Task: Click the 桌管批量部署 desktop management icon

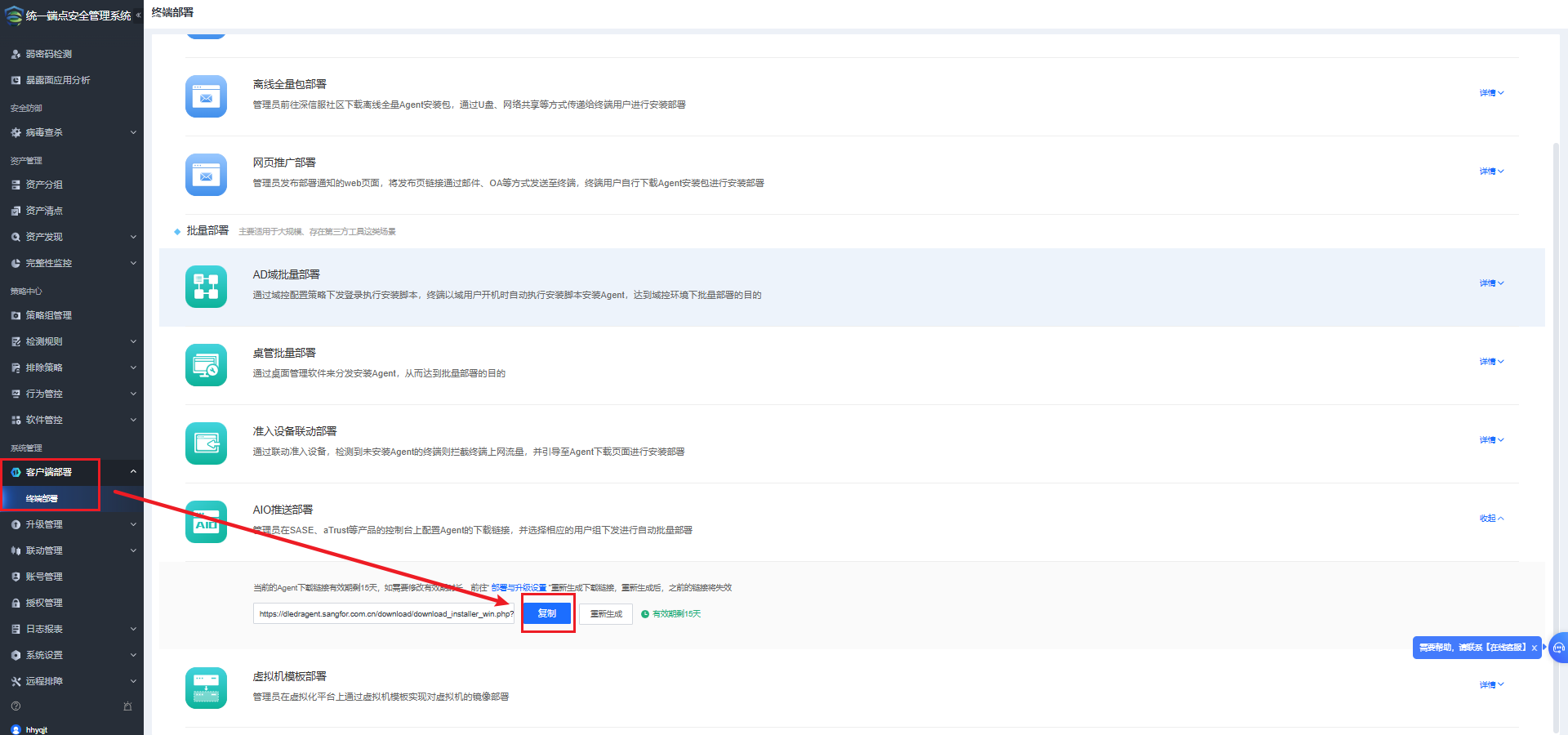Action: tap(206, 365)
